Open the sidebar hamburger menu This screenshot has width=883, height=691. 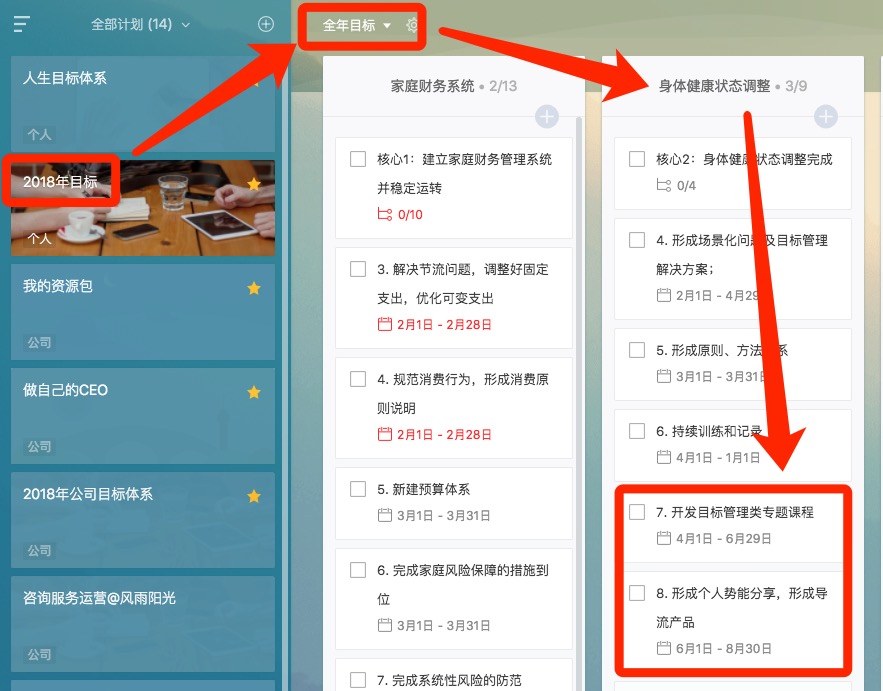tap(21, 24)
